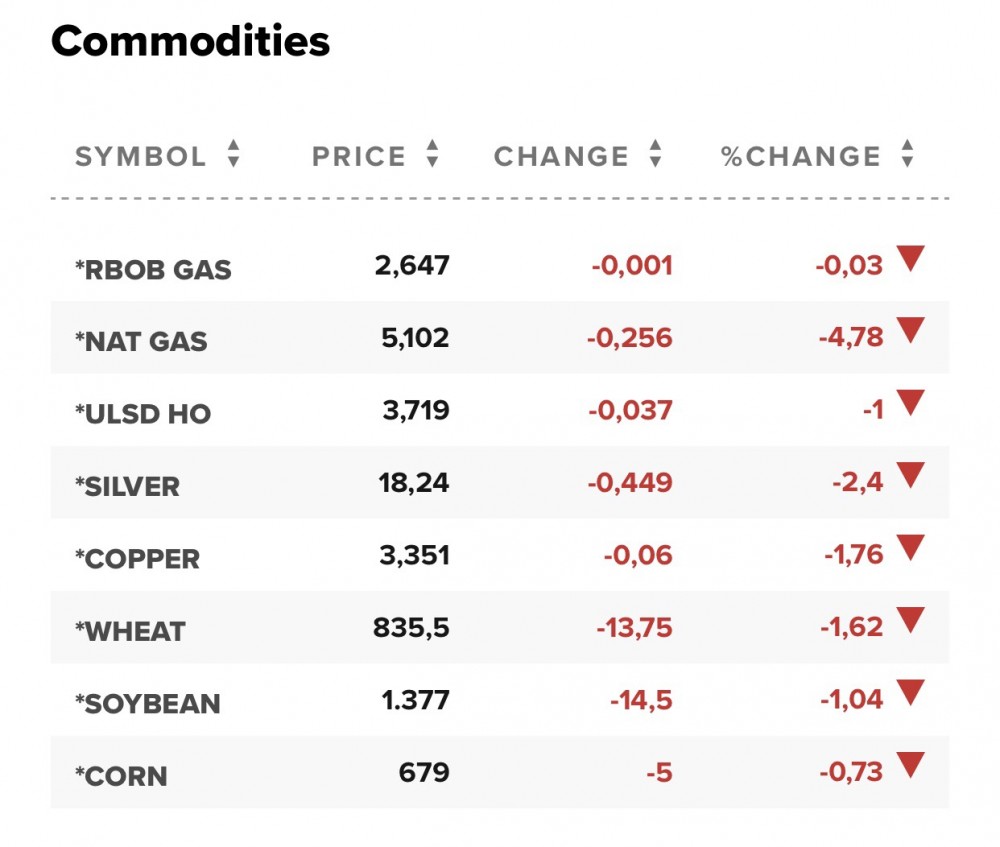Click the SYMBOL column header
This screenshot has width=1000, height=847.
point(141,157)
